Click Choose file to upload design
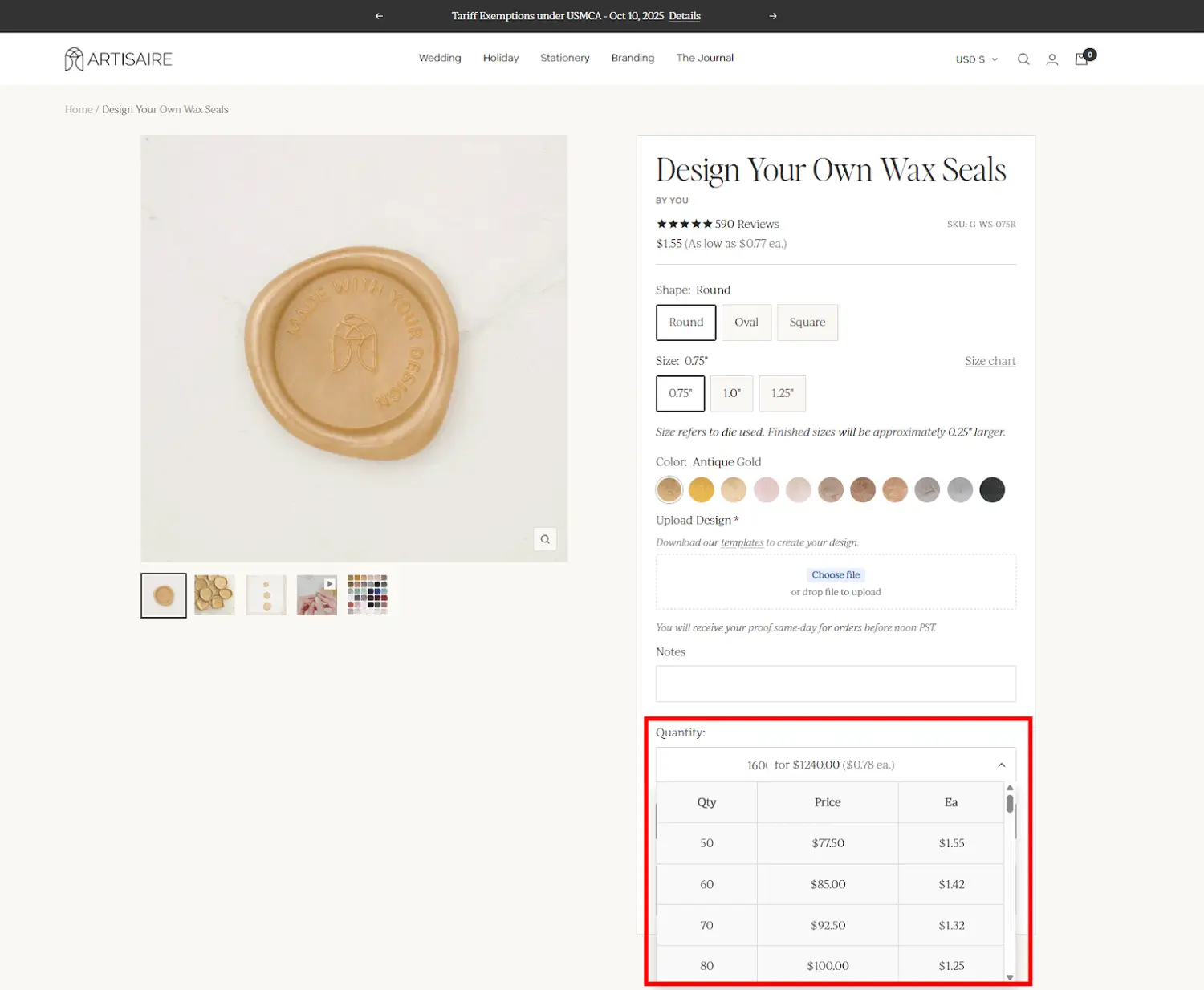Screen dimensions: 1204x990 pos(836,575)
